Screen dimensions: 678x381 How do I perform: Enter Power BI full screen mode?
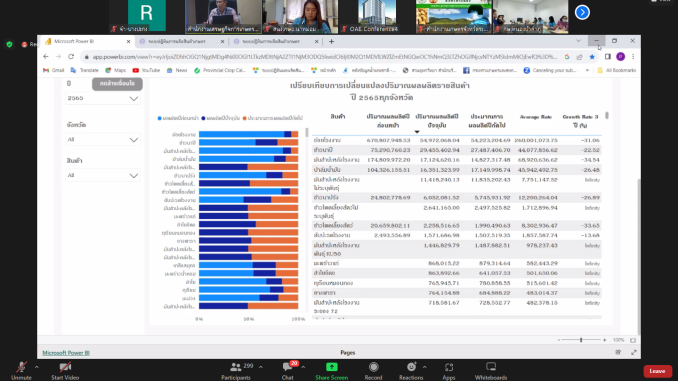633,352
